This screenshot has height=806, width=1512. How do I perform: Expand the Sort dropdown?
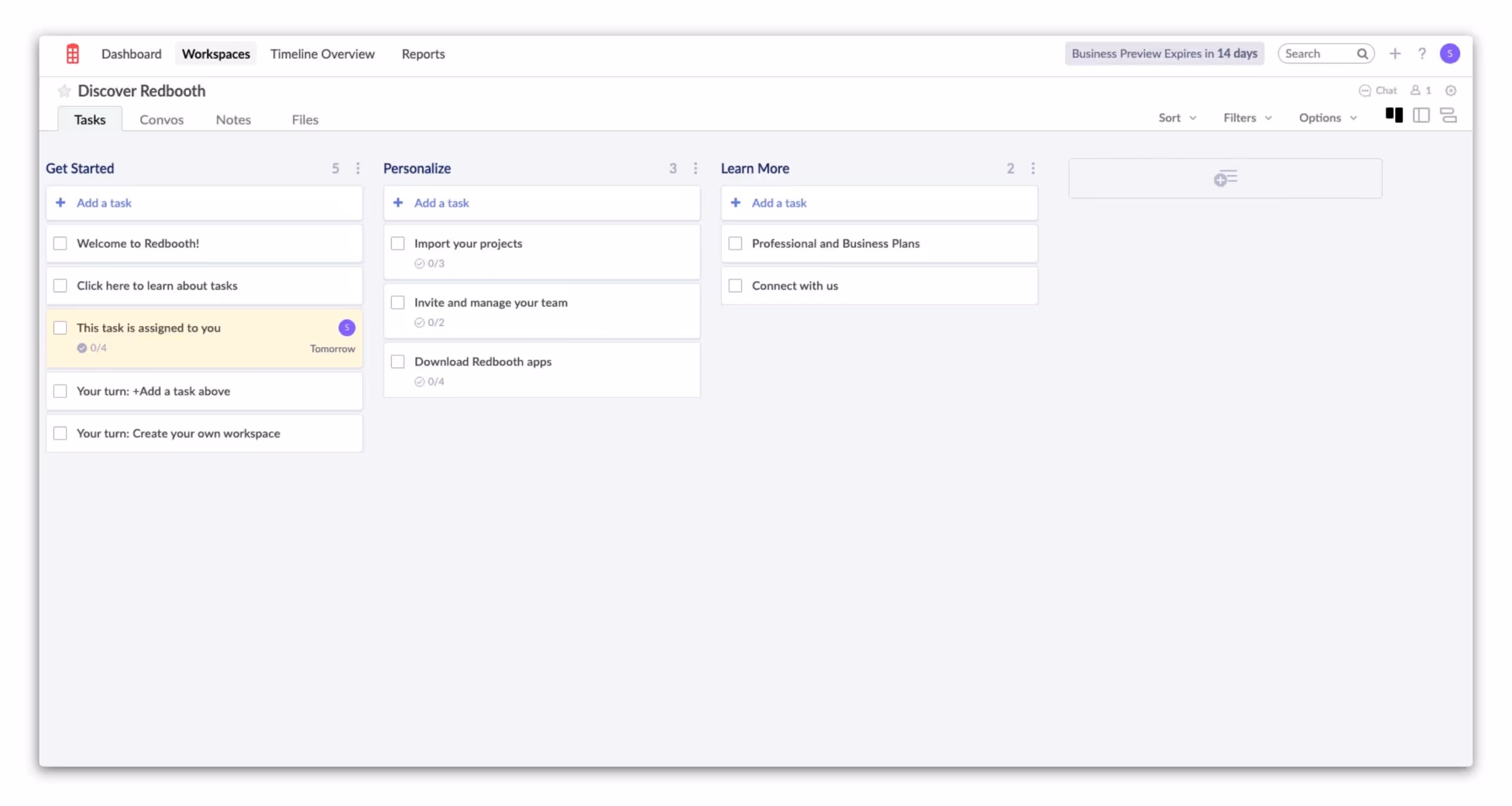(x=1177, y=118)
